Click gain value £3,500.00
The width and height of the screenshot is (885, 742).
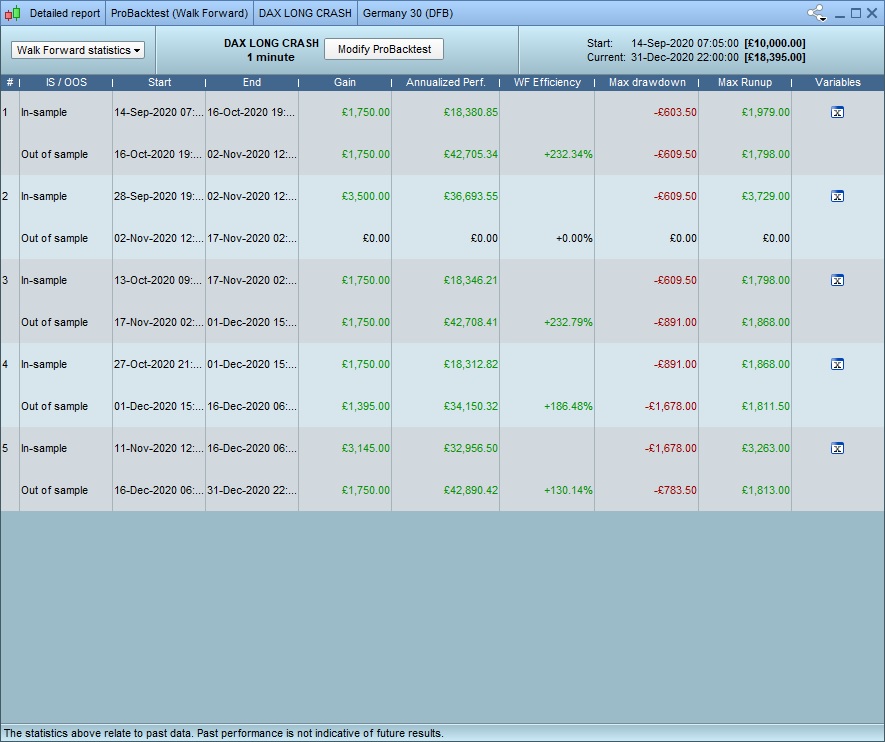click(x=365, y=196)
